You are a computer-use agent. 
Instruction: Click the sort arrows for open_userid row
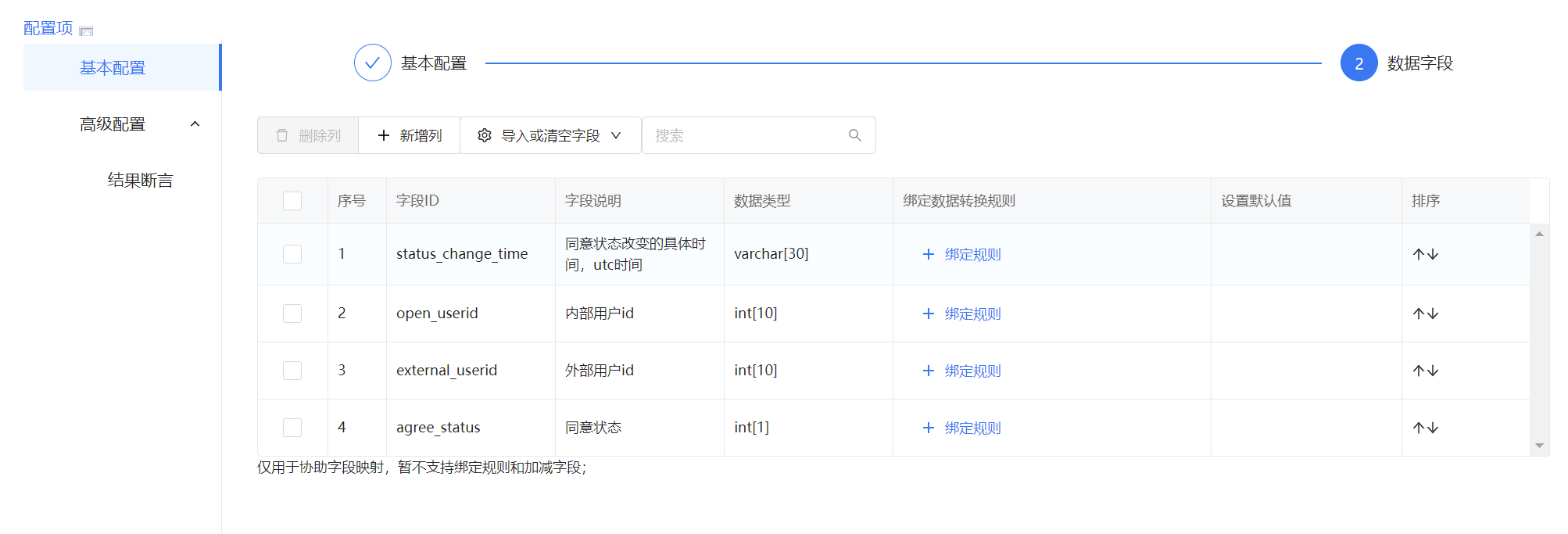click(x=1425, y=314)
